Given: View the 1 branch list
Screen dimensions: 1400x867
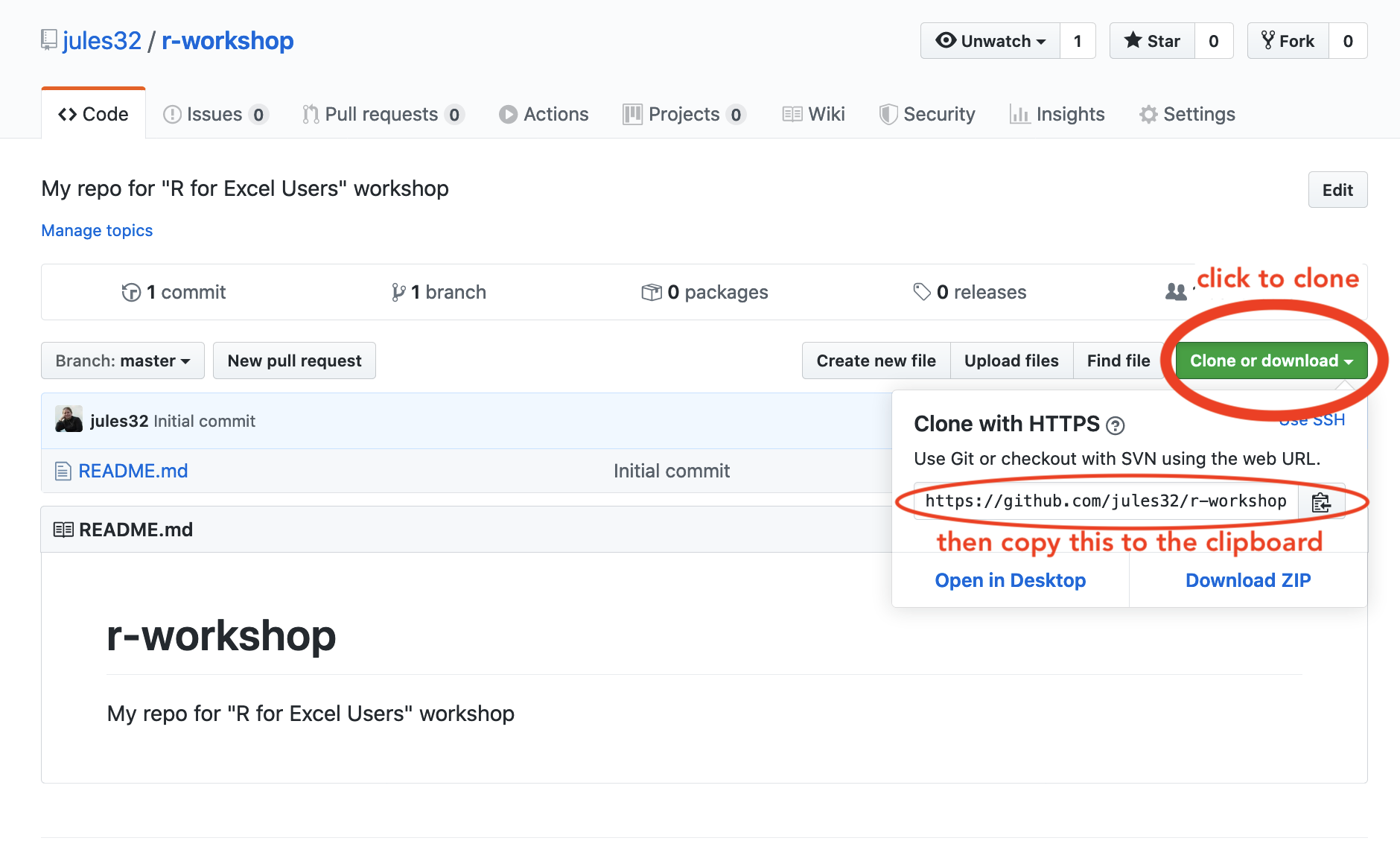Looking at the screenshot, I should (x=439, y=292).
